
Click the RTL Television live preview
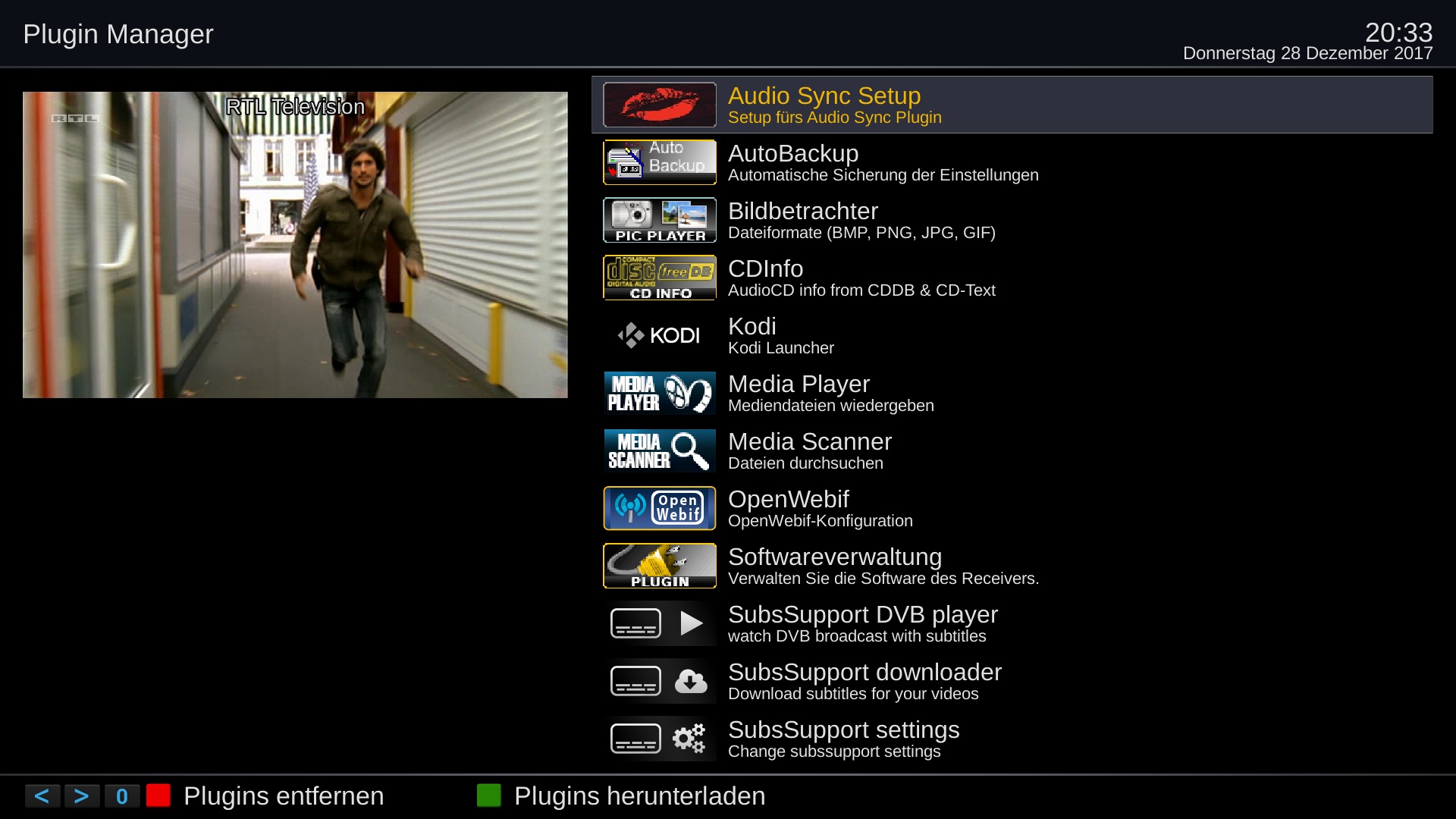pyautogui.click(x=295, y=245)
